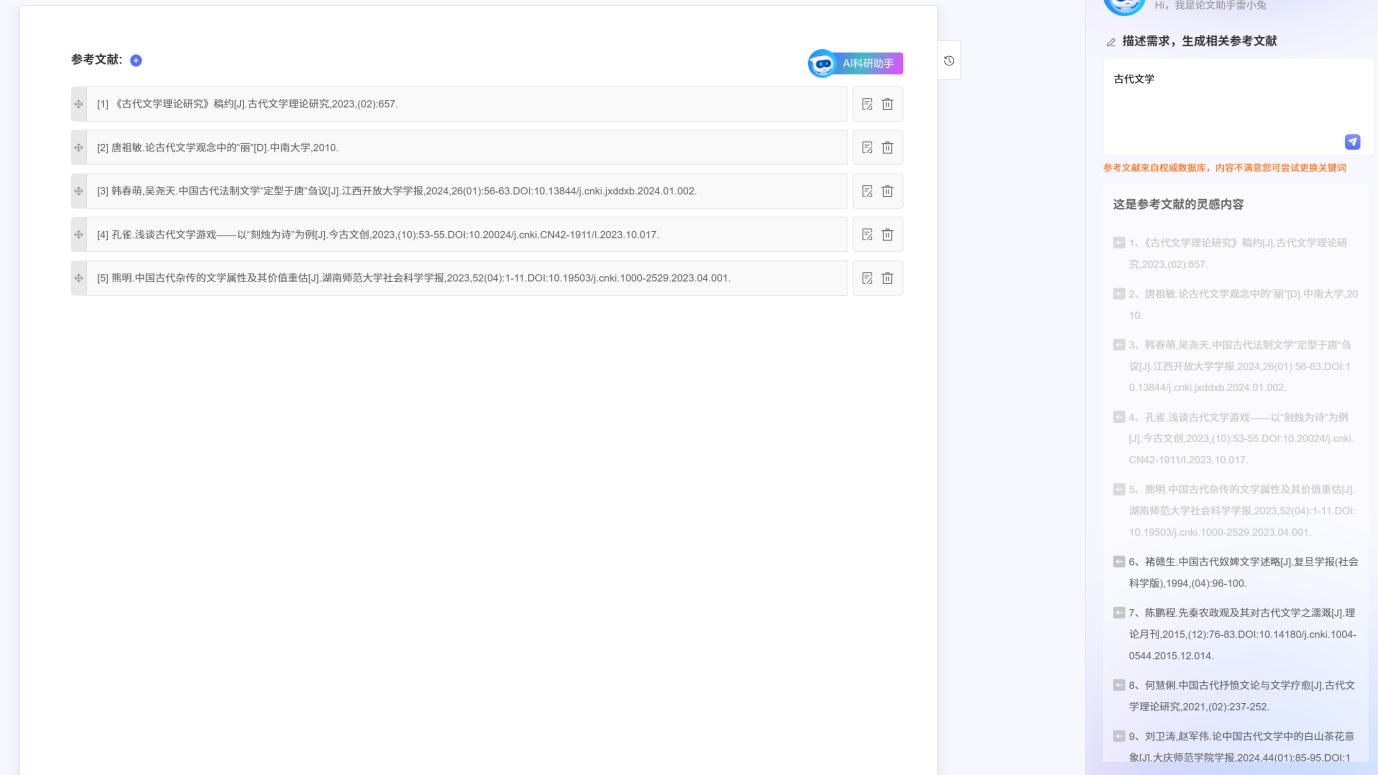
Task: Click the greyed insert icon for suggestion 4 孔雀
Action: (1119, 417)
